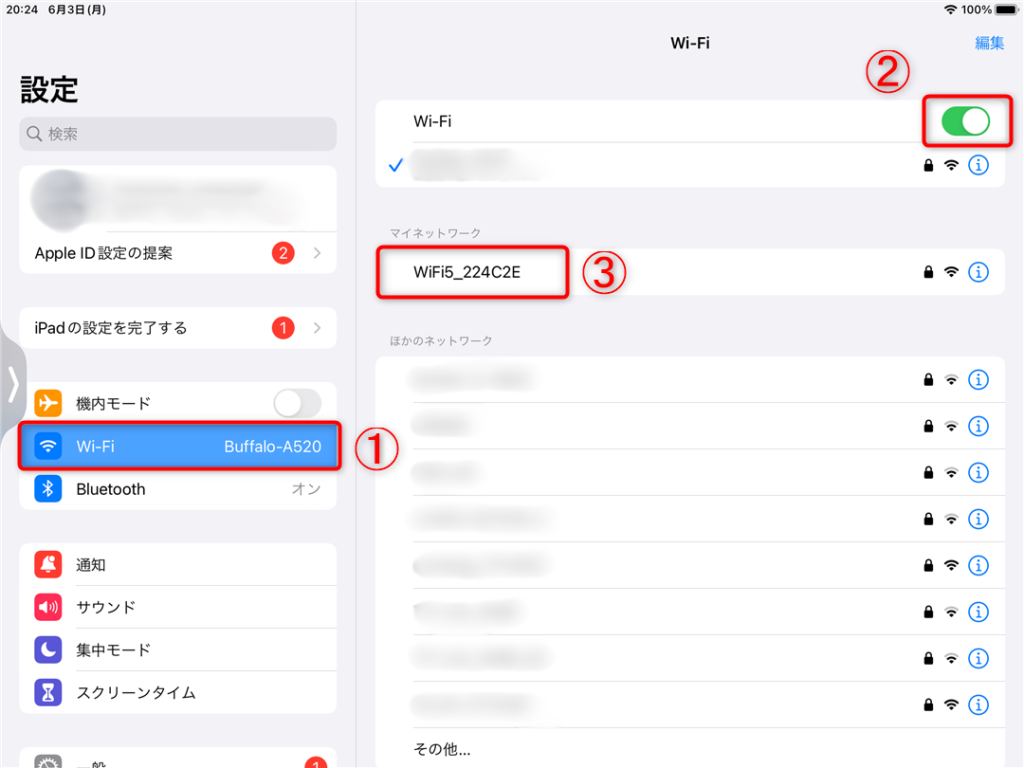Screen dimensions: 1024x768
Task: Join the WiFi5_224C2E network
Action: click(690, 272)
